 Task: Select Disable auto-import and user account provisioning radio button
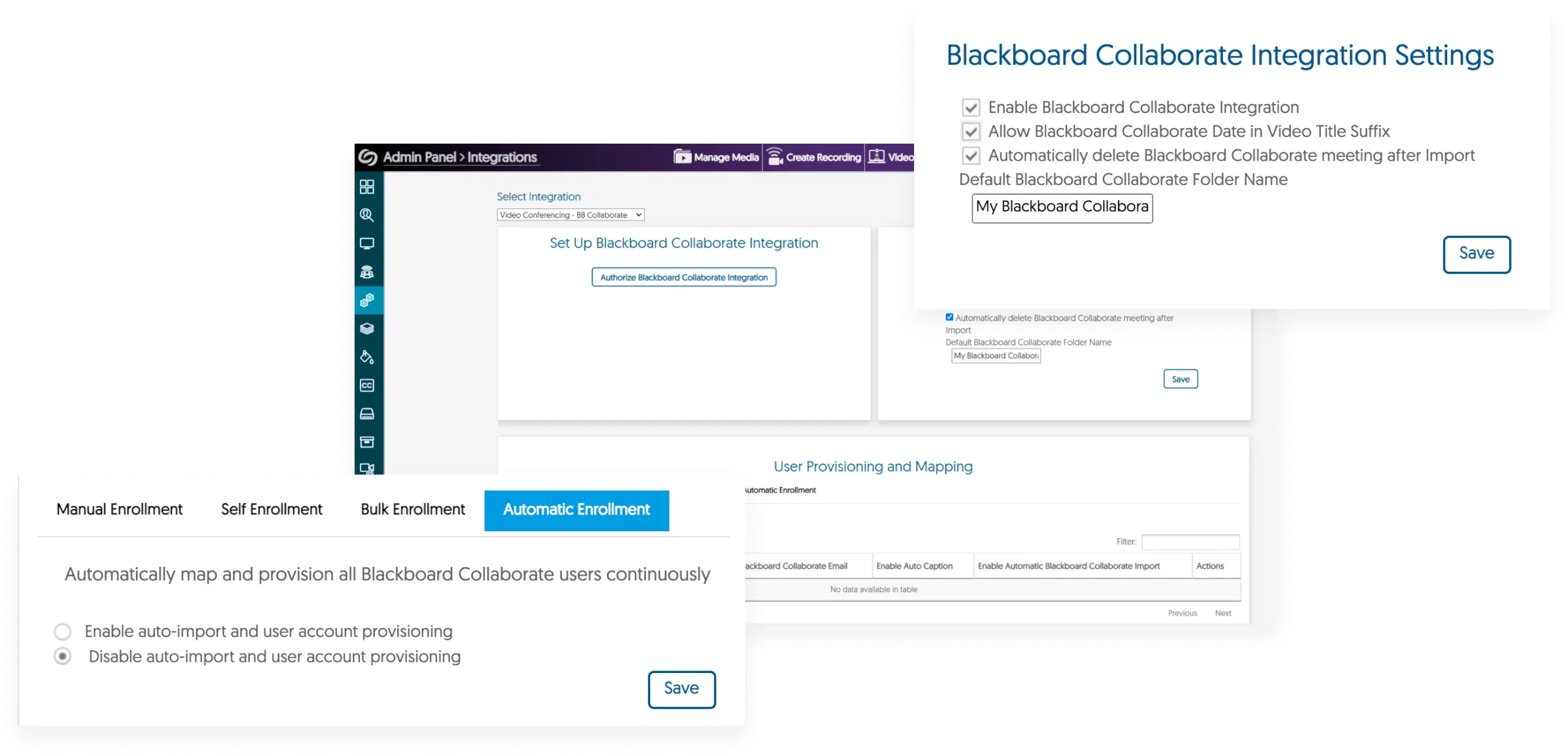click(x=63, y=656)
